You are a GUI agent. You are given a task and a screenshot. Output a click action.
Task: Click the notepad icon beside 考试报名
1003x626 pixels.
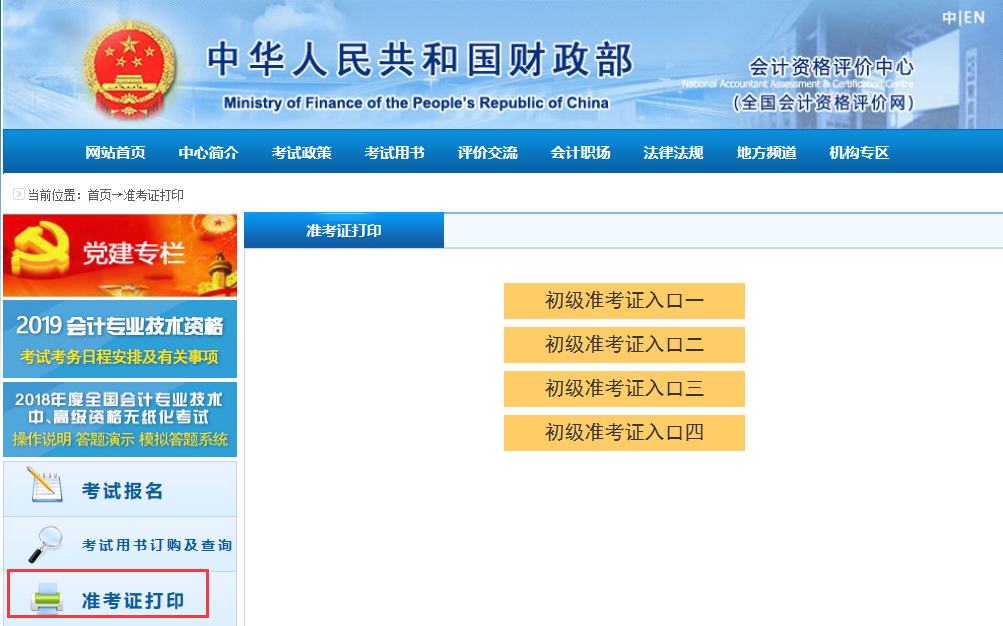pyautogui.click(x=45, y=486)
